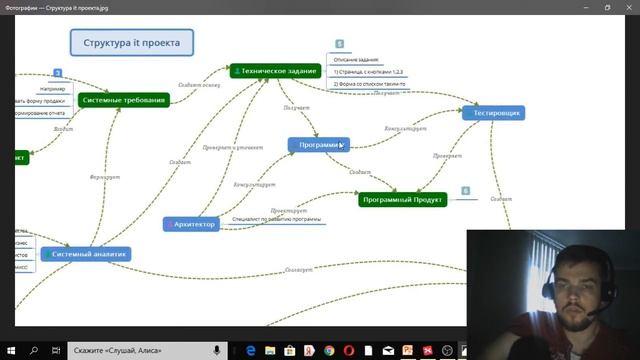Click 'Формирует' relationship label
This screenshot has height=360, width=640.
tap(105, 177)
